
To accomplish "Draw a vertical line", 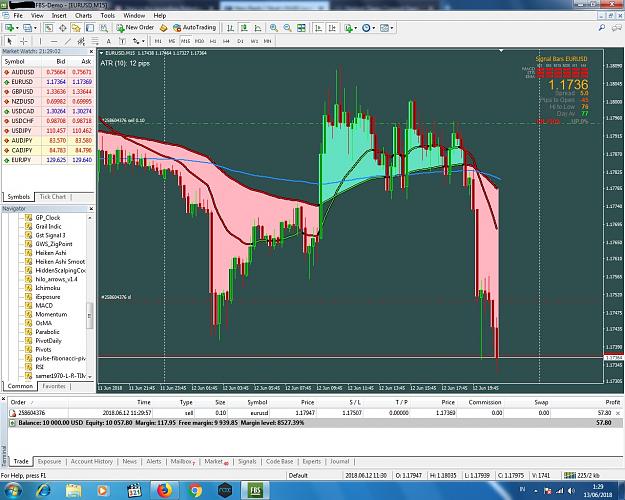I will coord(40,41).
